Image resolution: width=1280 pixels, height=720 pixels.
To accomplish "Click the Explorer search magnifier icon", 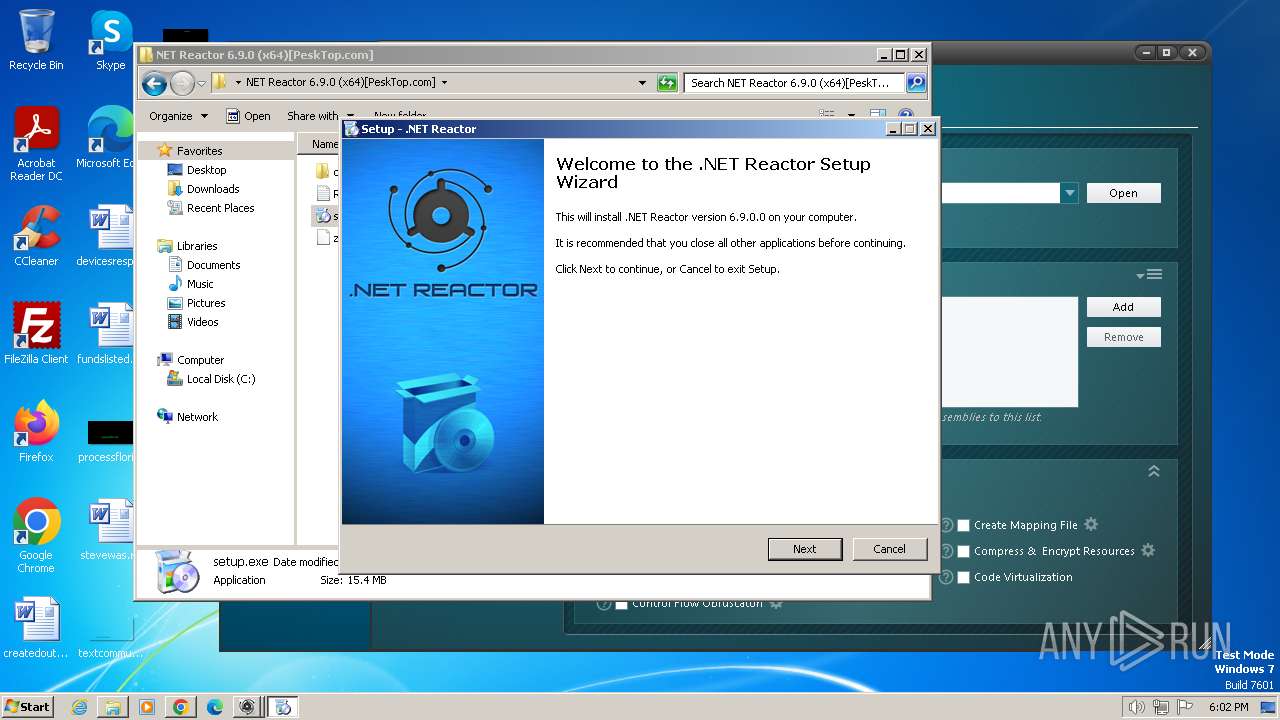I will click(915, 83).
